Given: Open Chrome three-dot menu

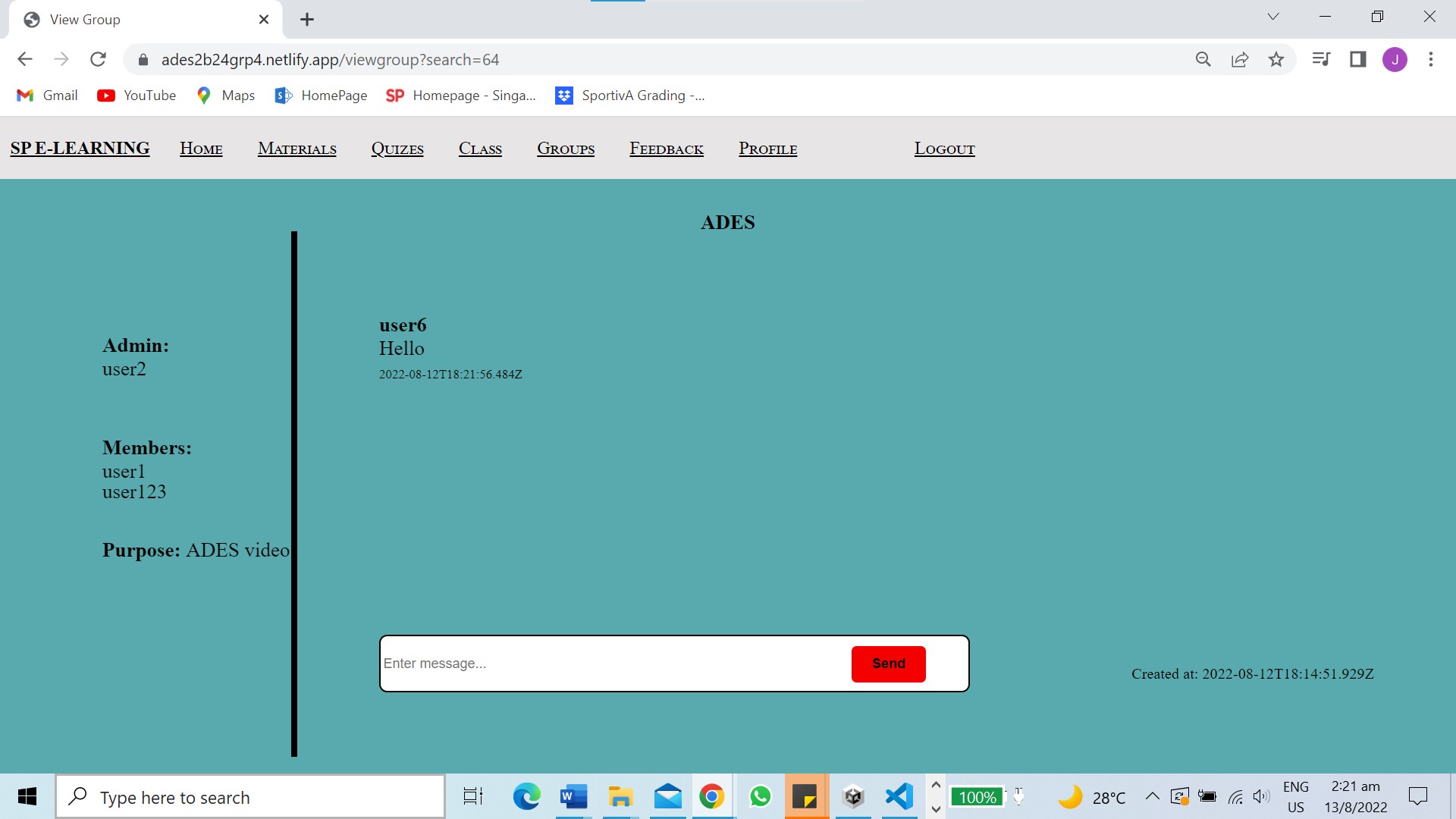Looking at the screenshot, I should tap(1430, 59).
